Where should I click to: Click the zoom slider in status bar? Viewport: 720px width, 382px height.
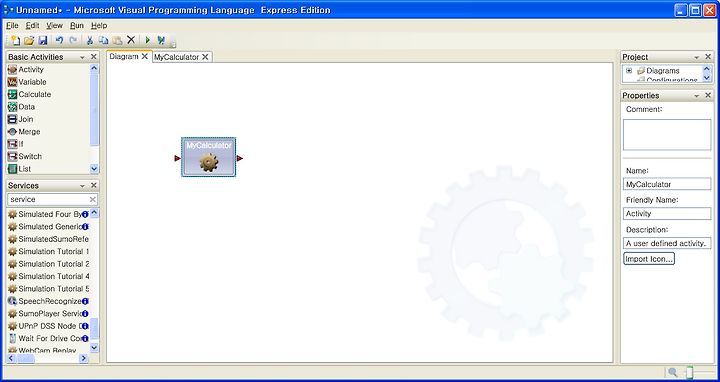690,372
